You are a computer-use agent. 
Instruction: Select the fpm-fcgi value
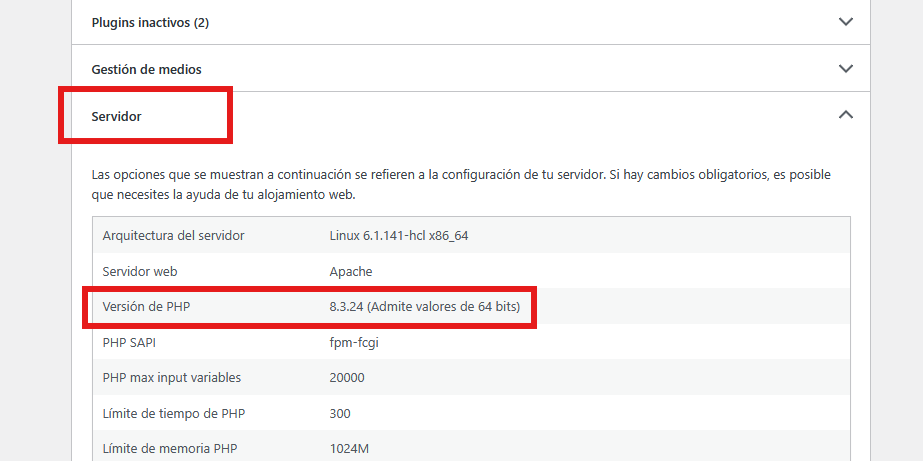pos(354,342)
